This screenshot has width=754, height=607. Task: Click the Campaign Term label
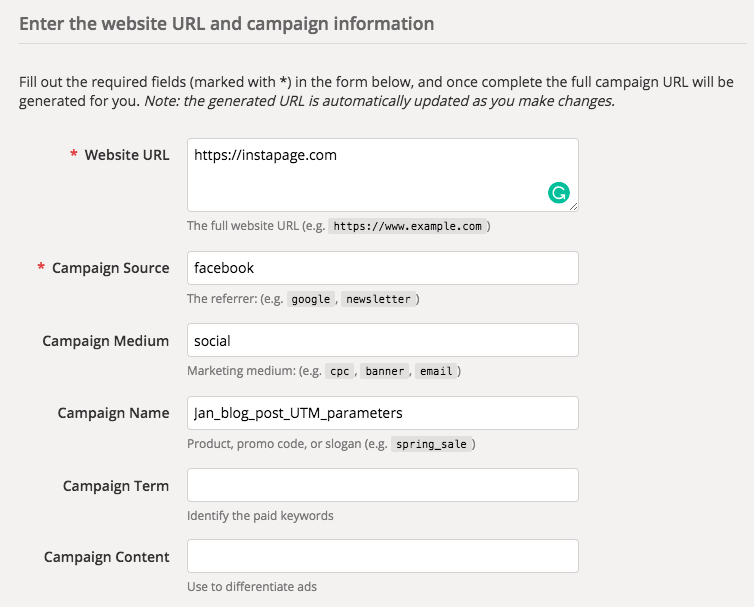point(116,486)
